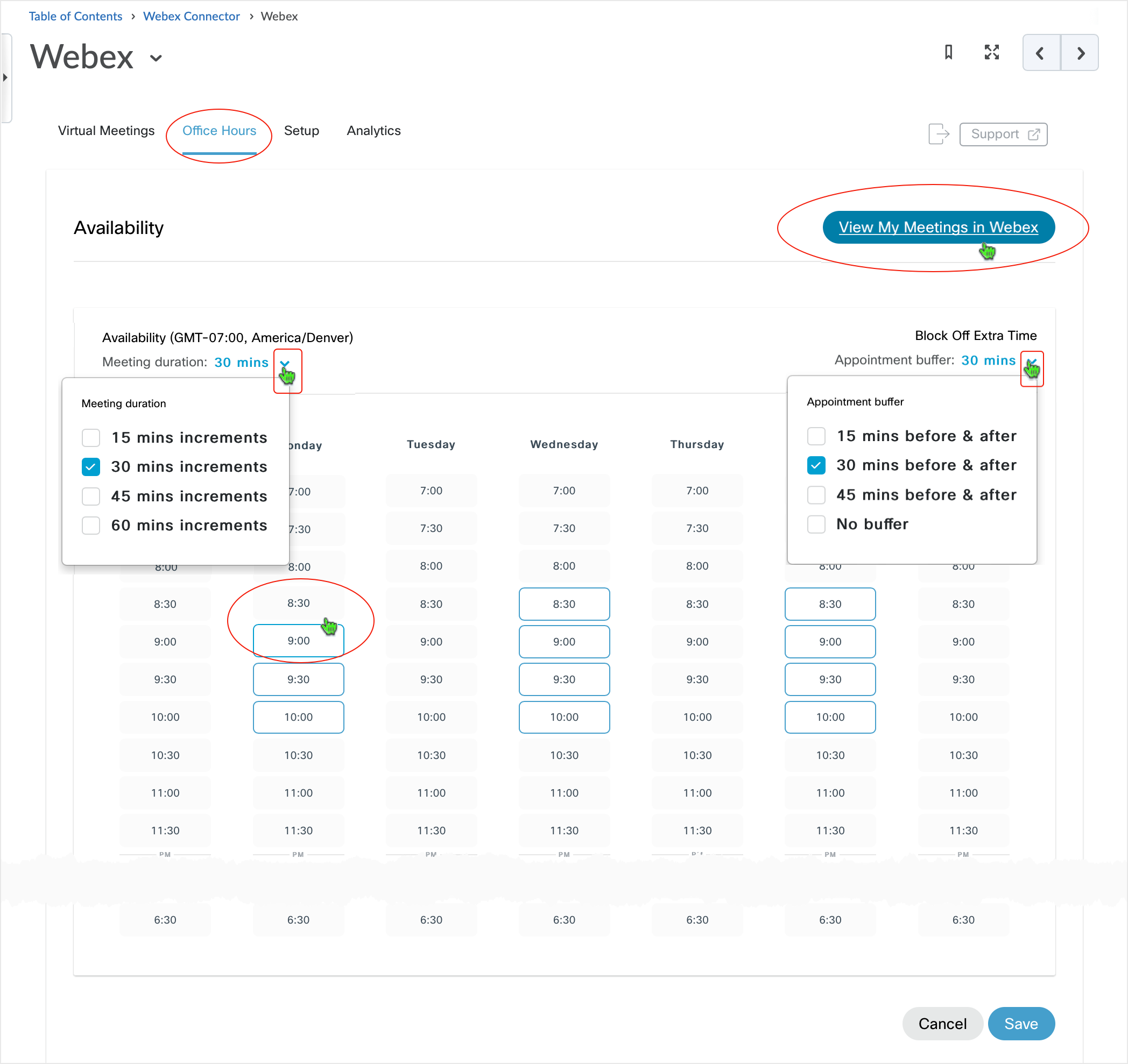Check 60 mins increments option

(91, 525)
